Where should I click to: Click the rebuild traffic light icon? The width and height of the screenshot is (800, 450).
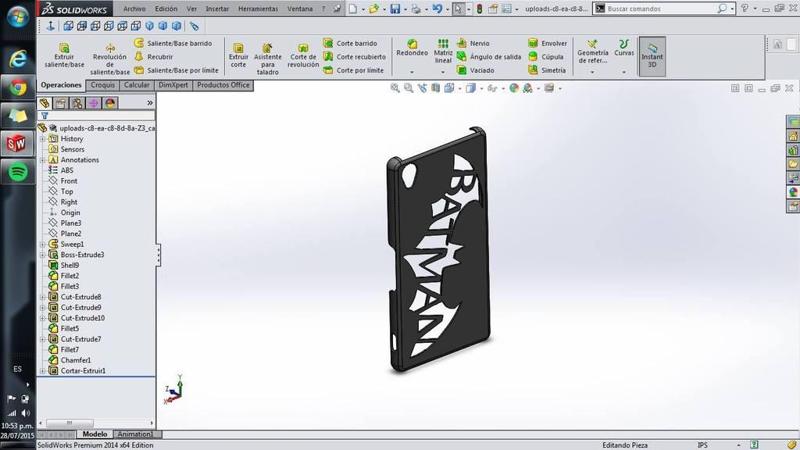pos(479,9)
